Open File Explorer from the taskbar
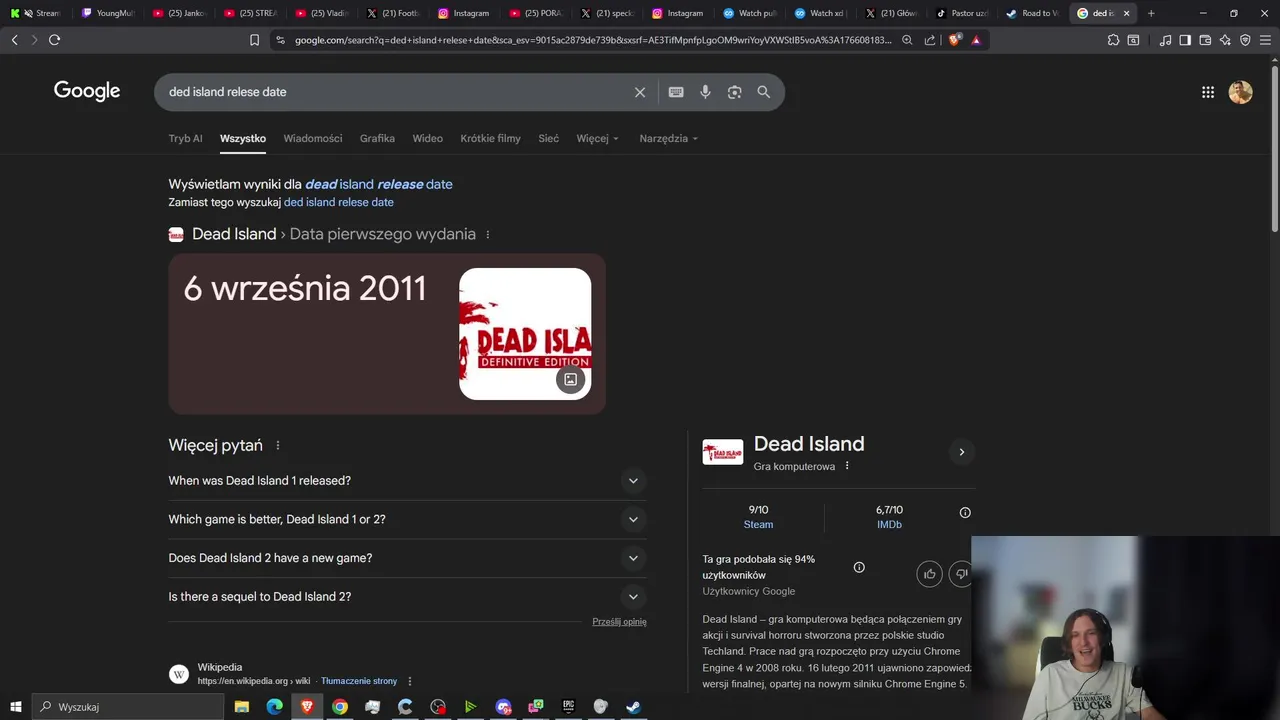This screenshot has width=1280, height=720. click(x=242, y=707)
